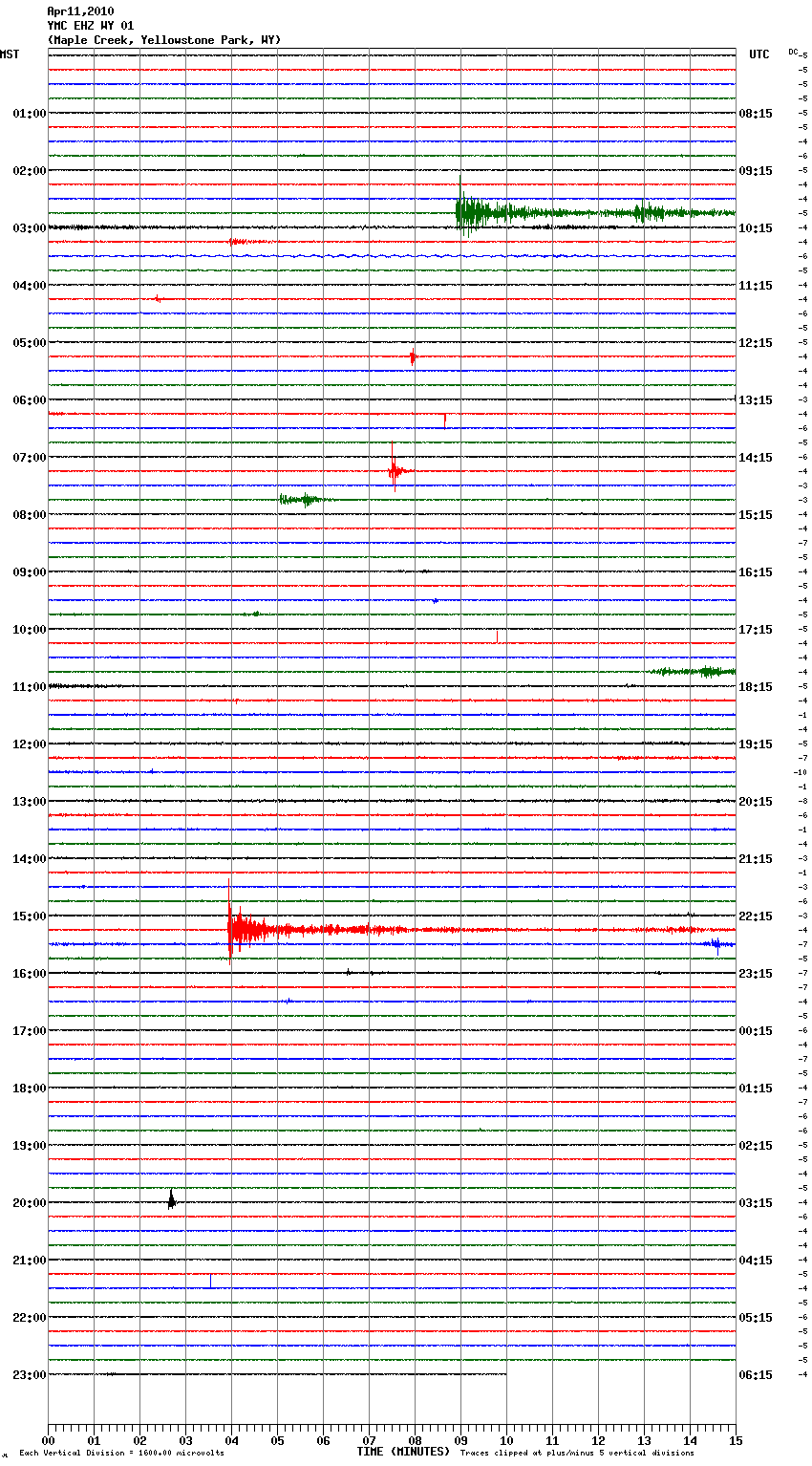Select the station code YMC EHZ WY 01

[91, 26]
